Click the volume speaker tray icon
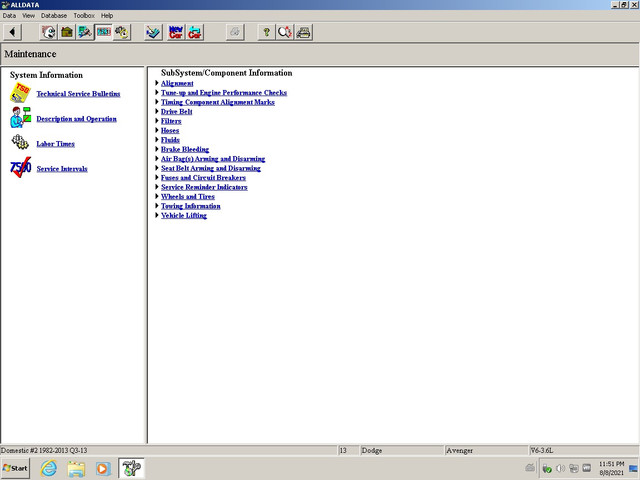Viewport: 640px width, 480px height. [x=560, y=468]
